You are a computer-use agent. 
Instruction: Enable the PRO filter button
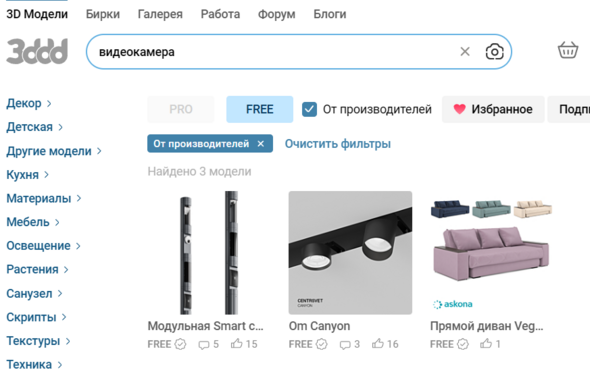click(x=181, y=109)
